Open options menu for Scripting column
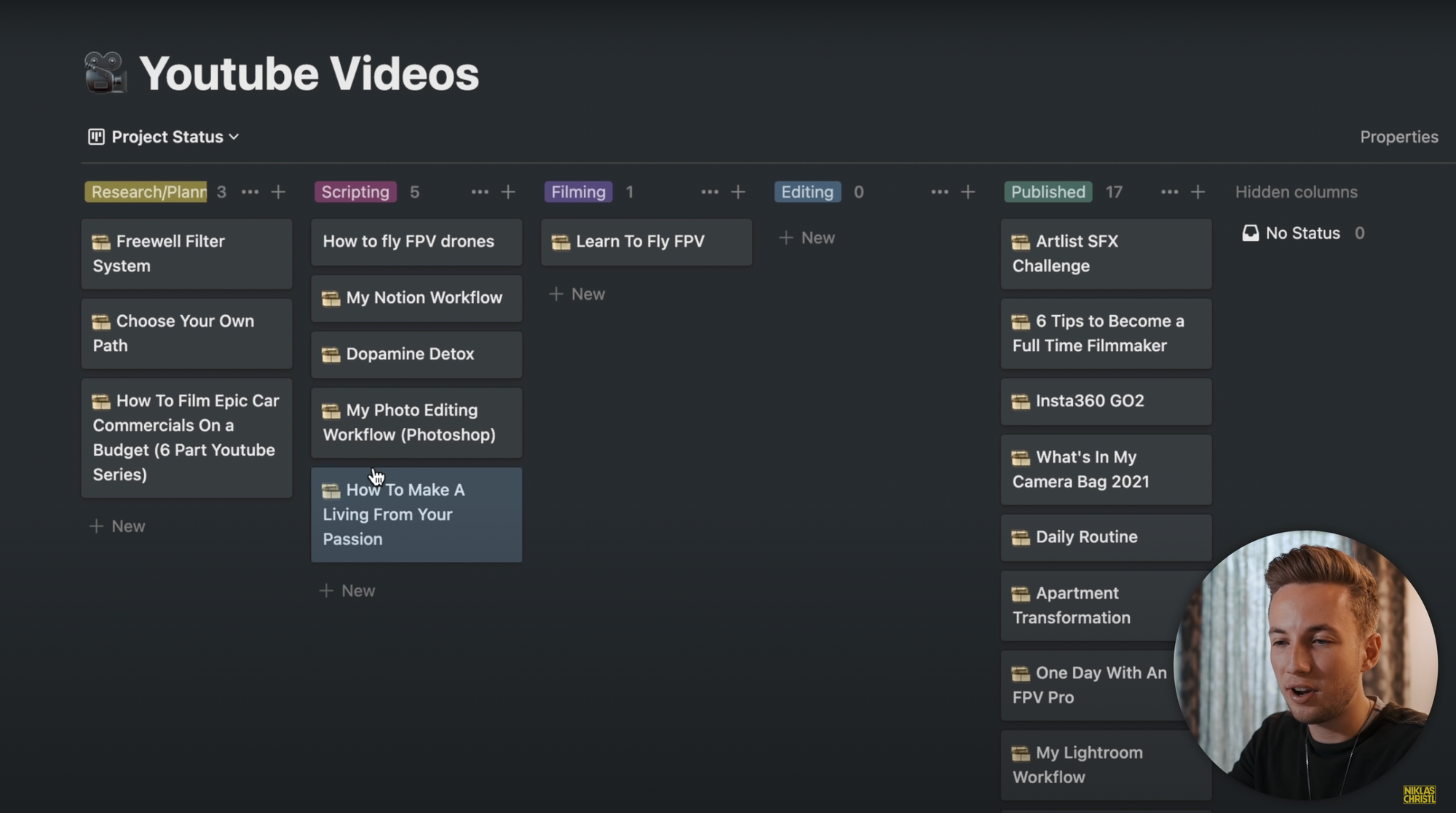1456x813 pixels. click(480, 192)
